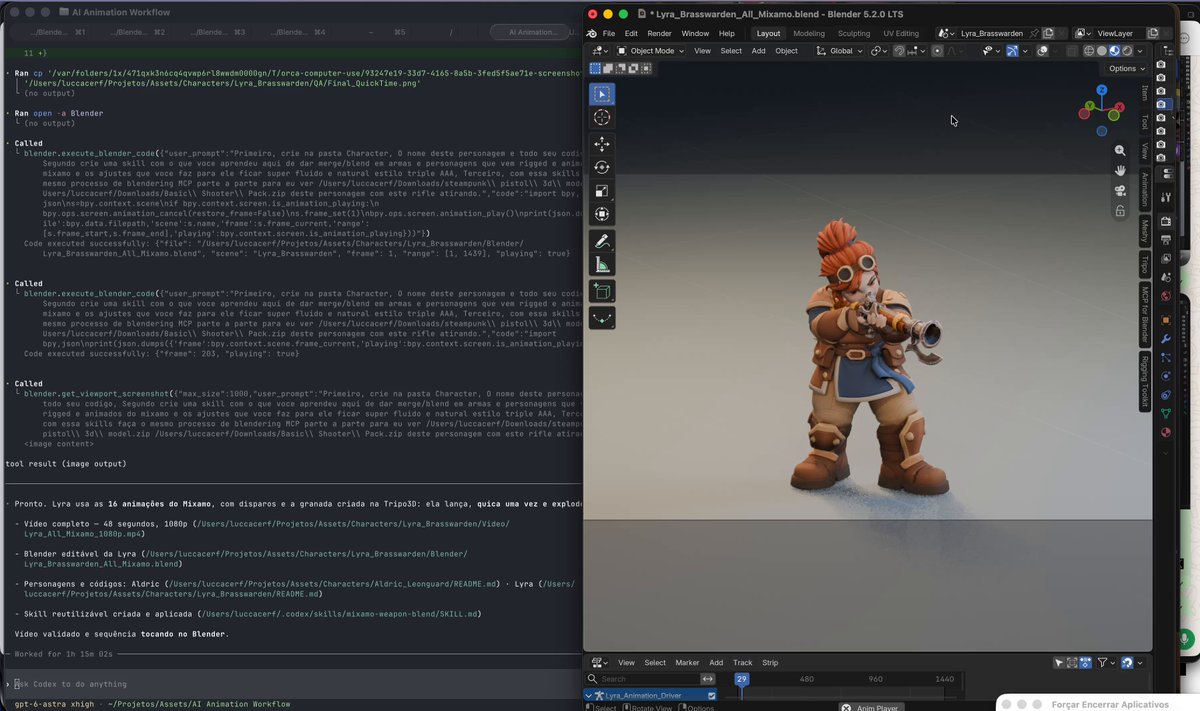Open the Material properties tab icon
Viewport: 1200px width, 711px height.
1165,431
